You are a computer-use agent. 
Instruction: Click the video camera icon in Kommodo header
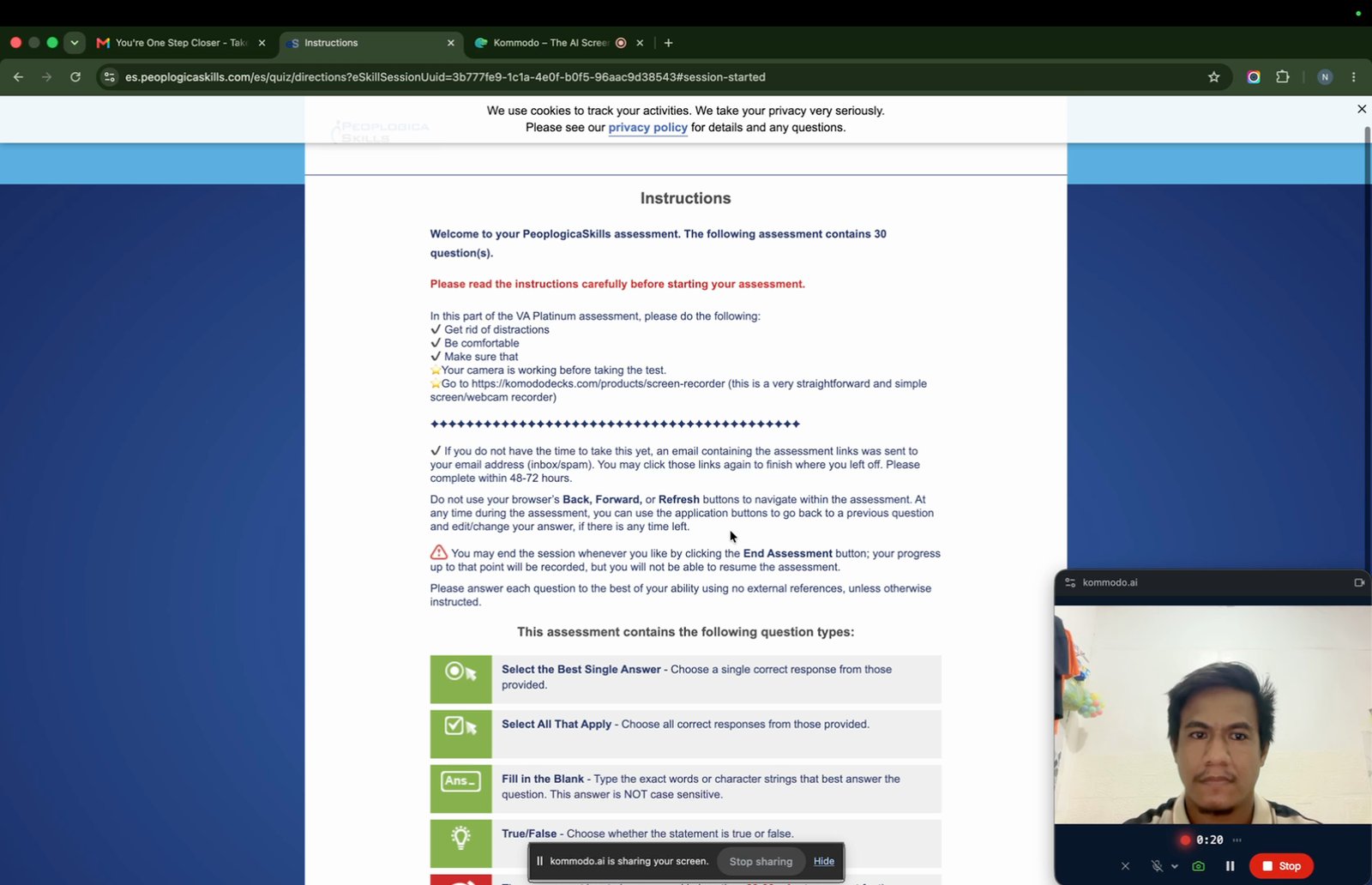(x=1359, y=582)
